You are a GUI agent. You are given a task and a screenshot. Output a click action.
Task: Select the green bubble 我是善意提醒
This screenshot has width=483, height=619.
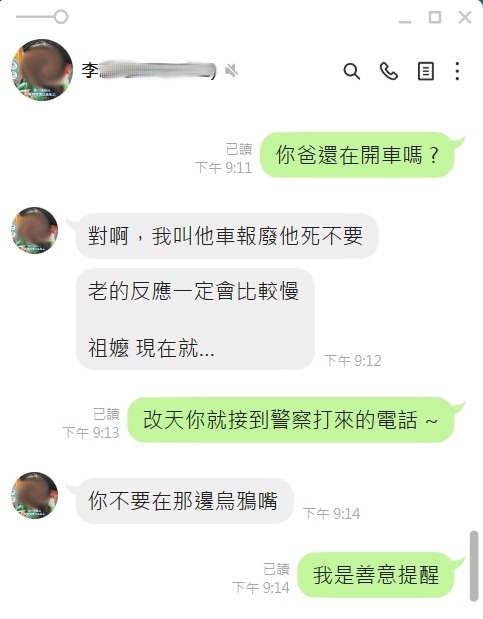point(376,575)
